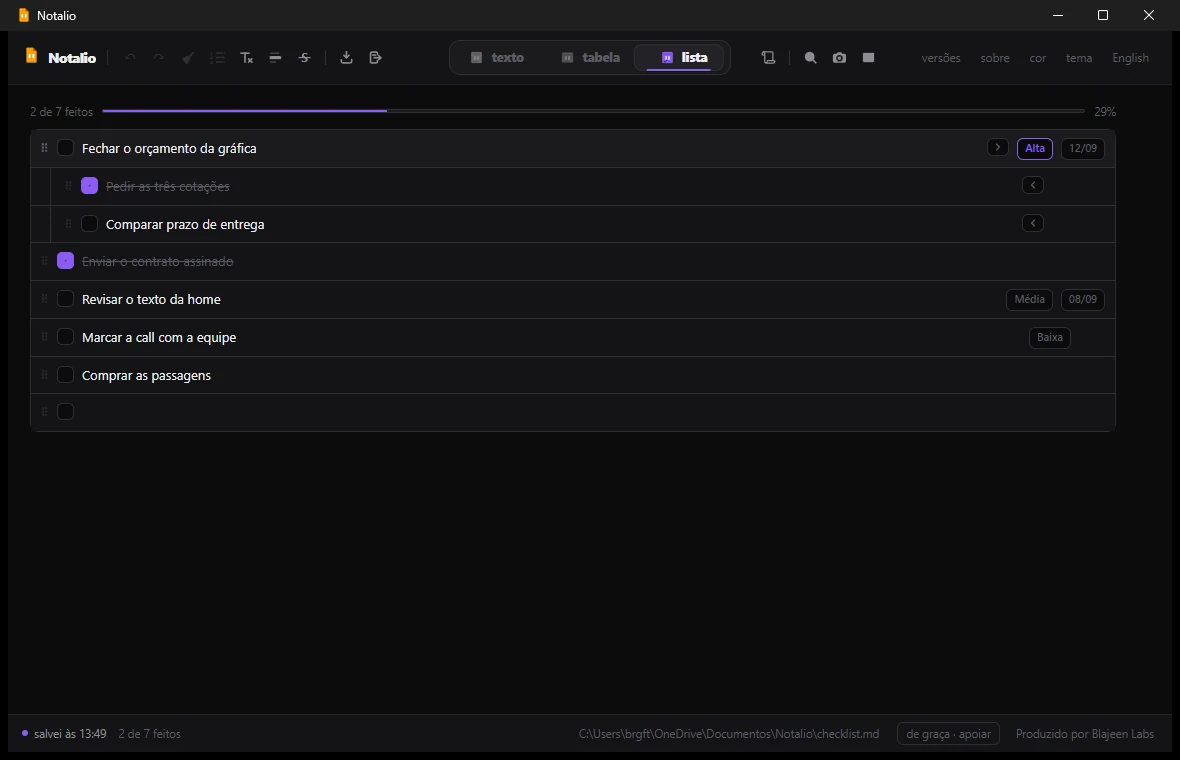This screenshot has height=760, width=1180.
Task: Tick the 'Comprar as passagens' checkbox
Action: (65, 375)
